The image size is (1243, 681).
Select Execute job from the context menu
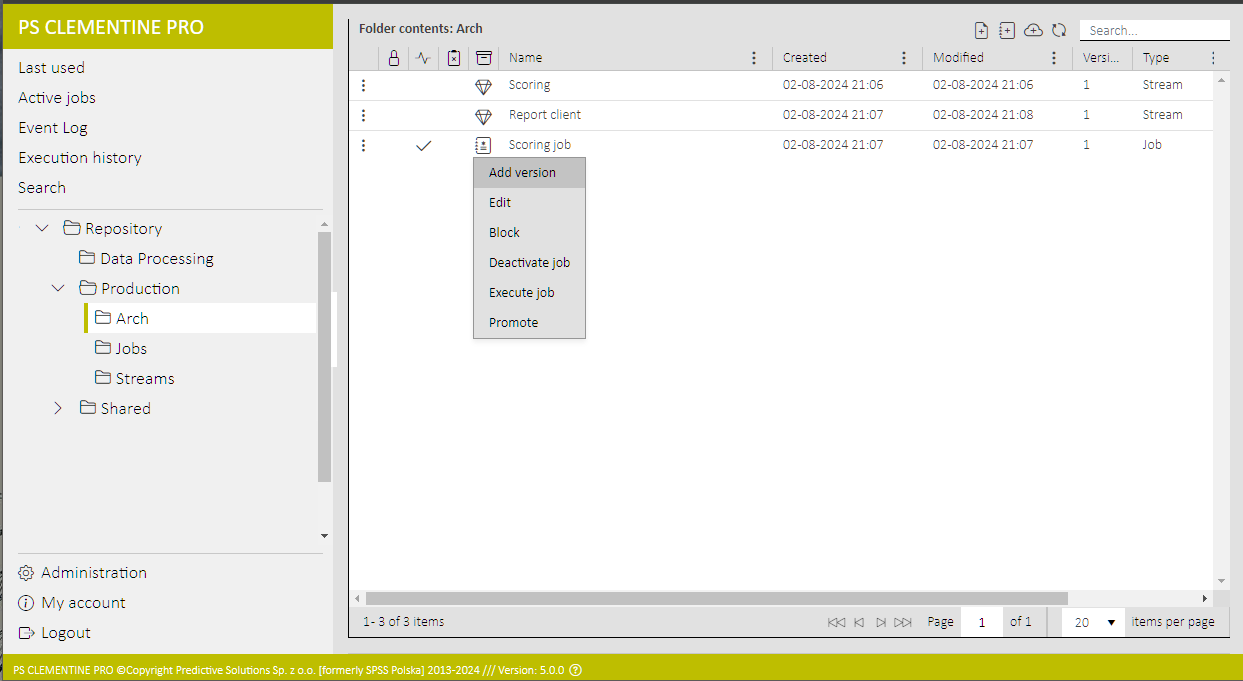[521, 293]
